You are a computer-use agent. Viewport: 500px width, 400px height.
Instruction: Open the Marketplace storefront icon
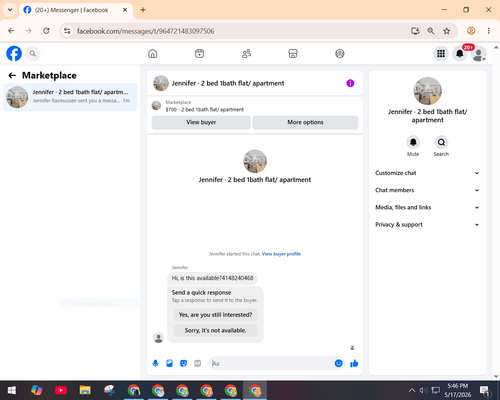(293, 53)
